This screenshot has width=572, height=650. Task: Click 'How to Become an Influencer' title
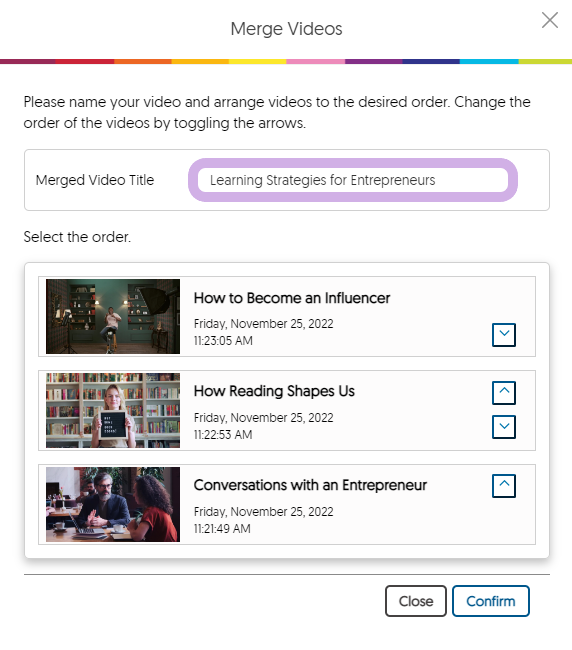(292, 298)
